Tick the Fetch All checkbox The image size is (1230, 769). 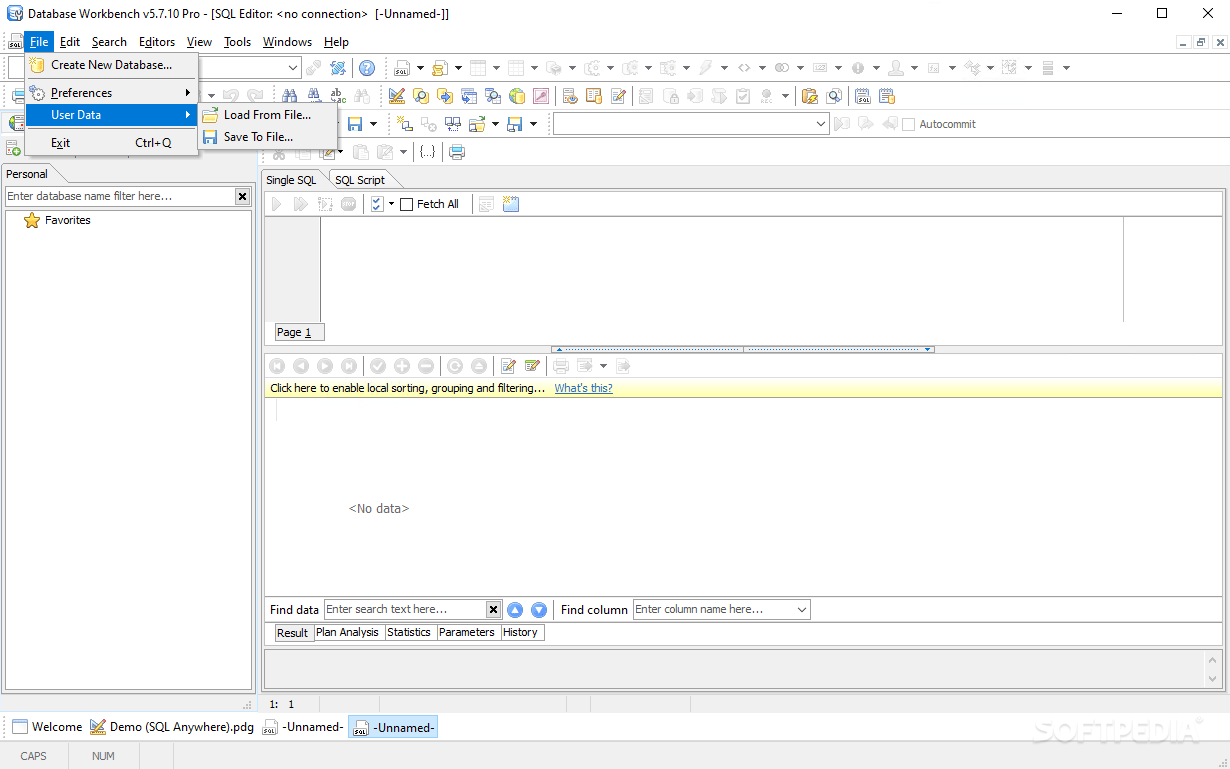click(x=406, y=204)
